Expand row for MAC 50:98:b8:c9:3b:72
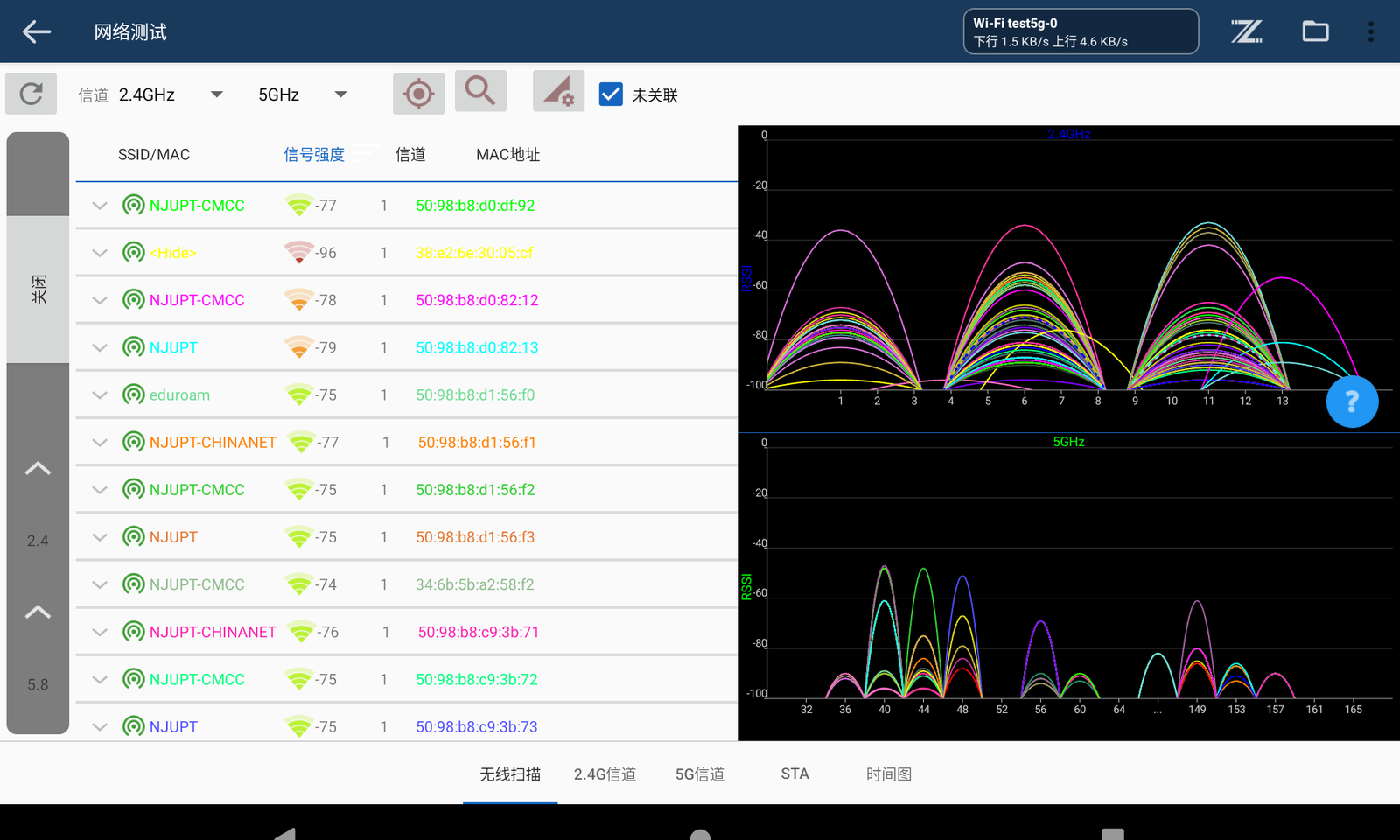The height and width of the screenshot is (840, 1400). coord(100,679)
